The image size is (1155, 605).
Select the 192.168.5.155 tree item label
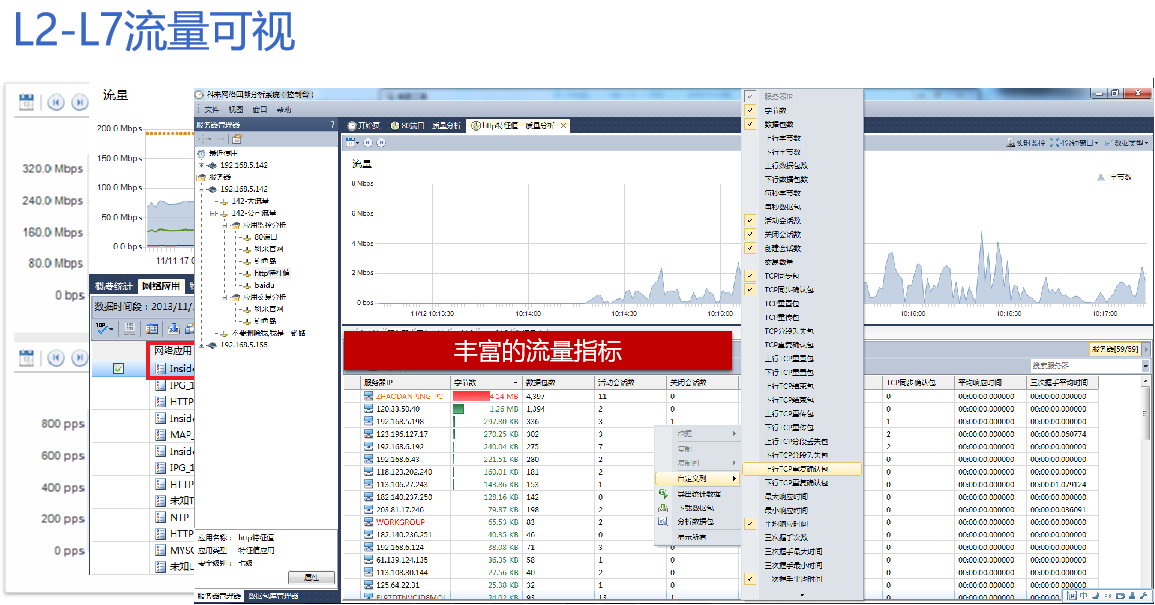pyautogui.click(x=244, y=345)
